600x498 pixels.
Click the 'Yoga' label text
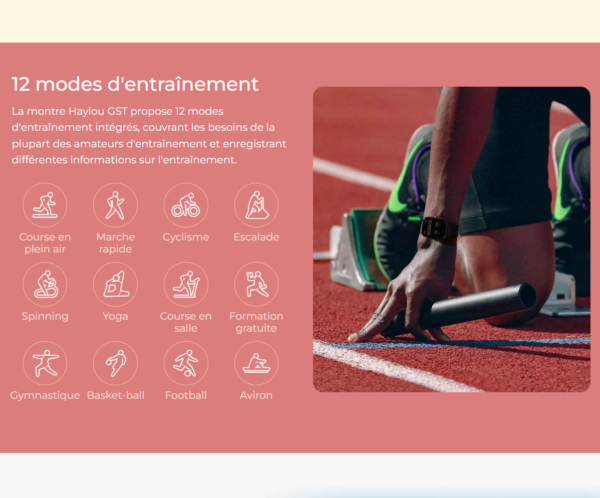coord(115,317)
